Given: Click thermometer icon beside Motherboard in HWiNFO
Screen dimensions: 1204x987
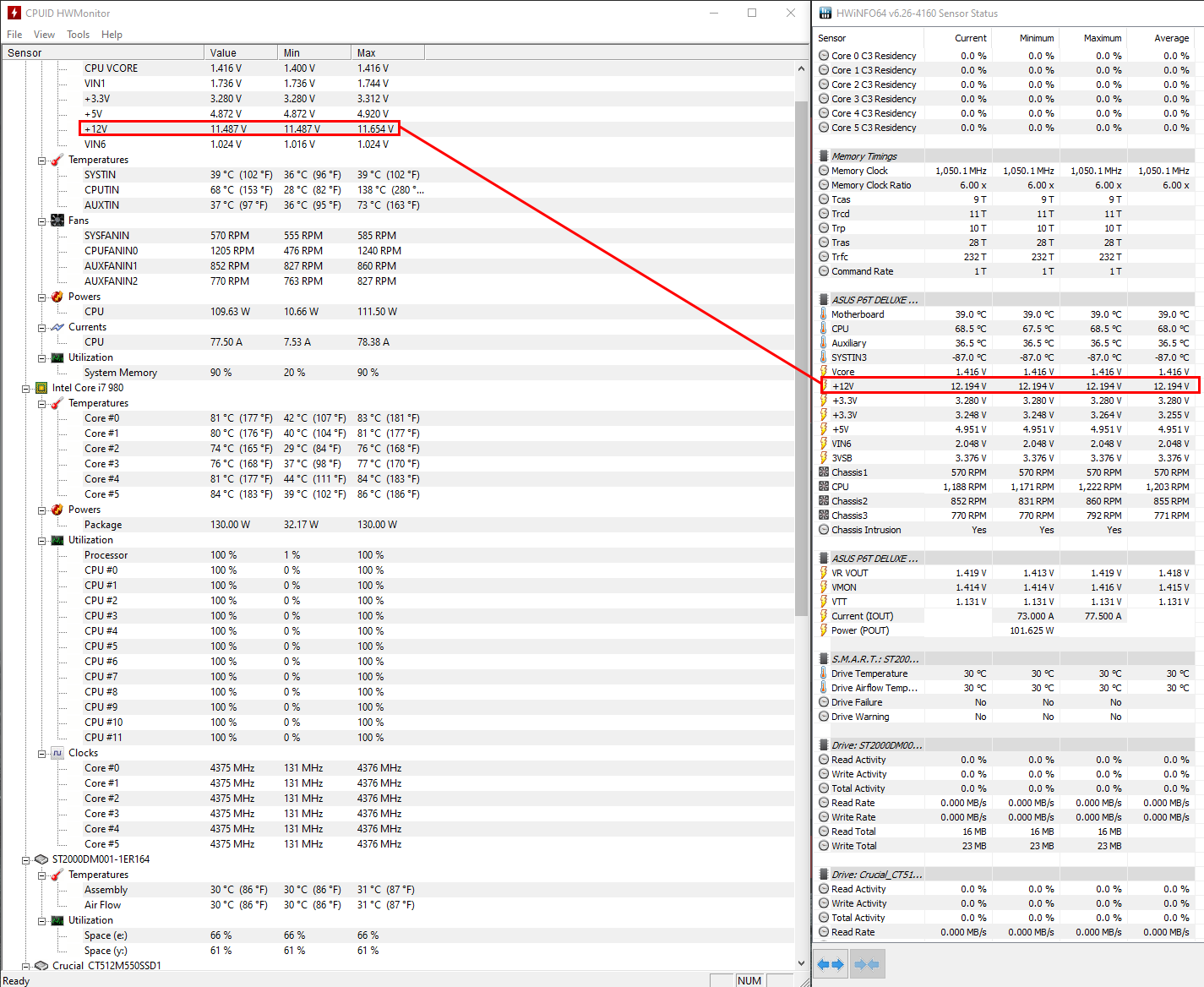Looking at the screenshot, I should [x=824, y=314].
